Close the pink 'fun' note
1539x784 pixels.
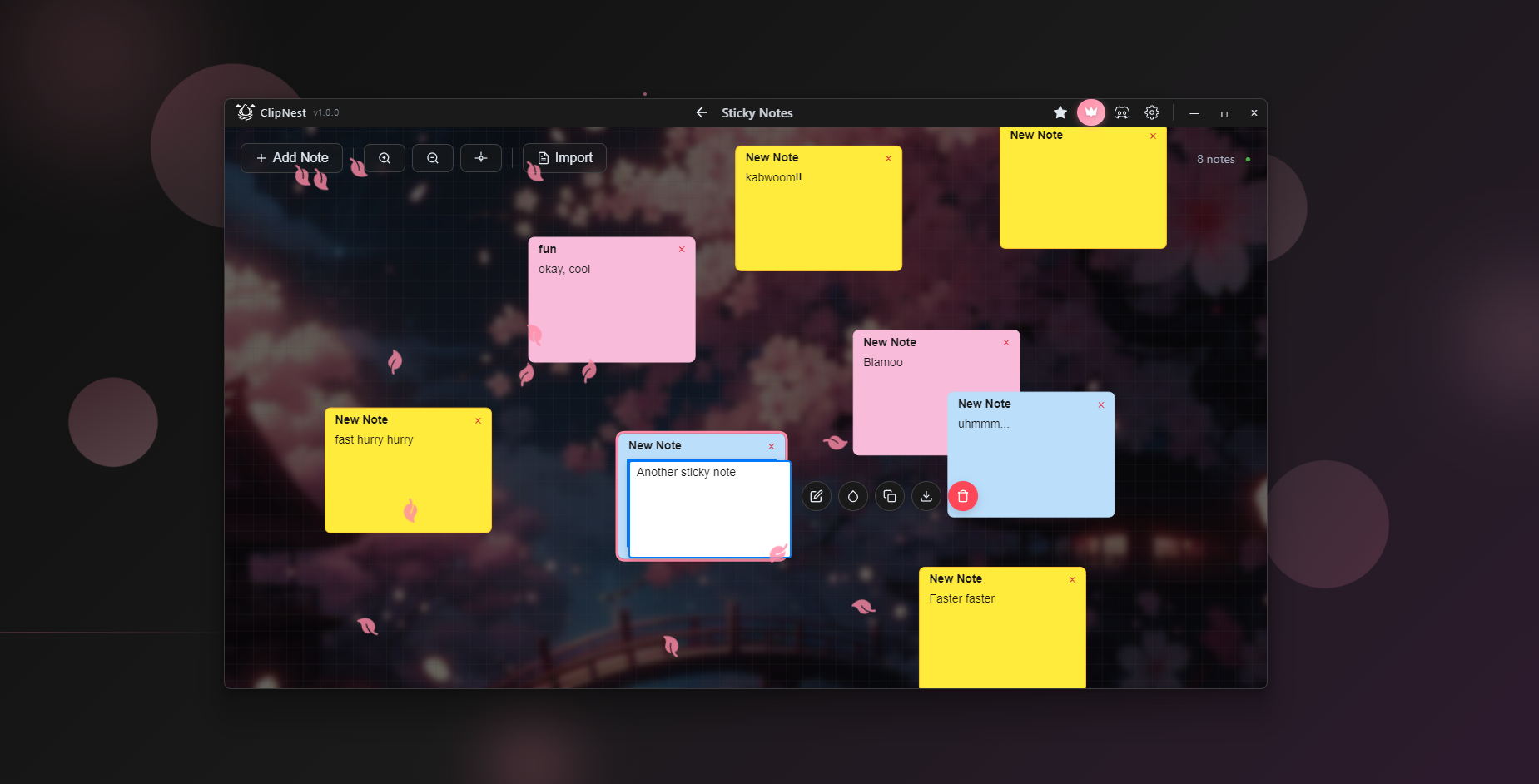682,250
